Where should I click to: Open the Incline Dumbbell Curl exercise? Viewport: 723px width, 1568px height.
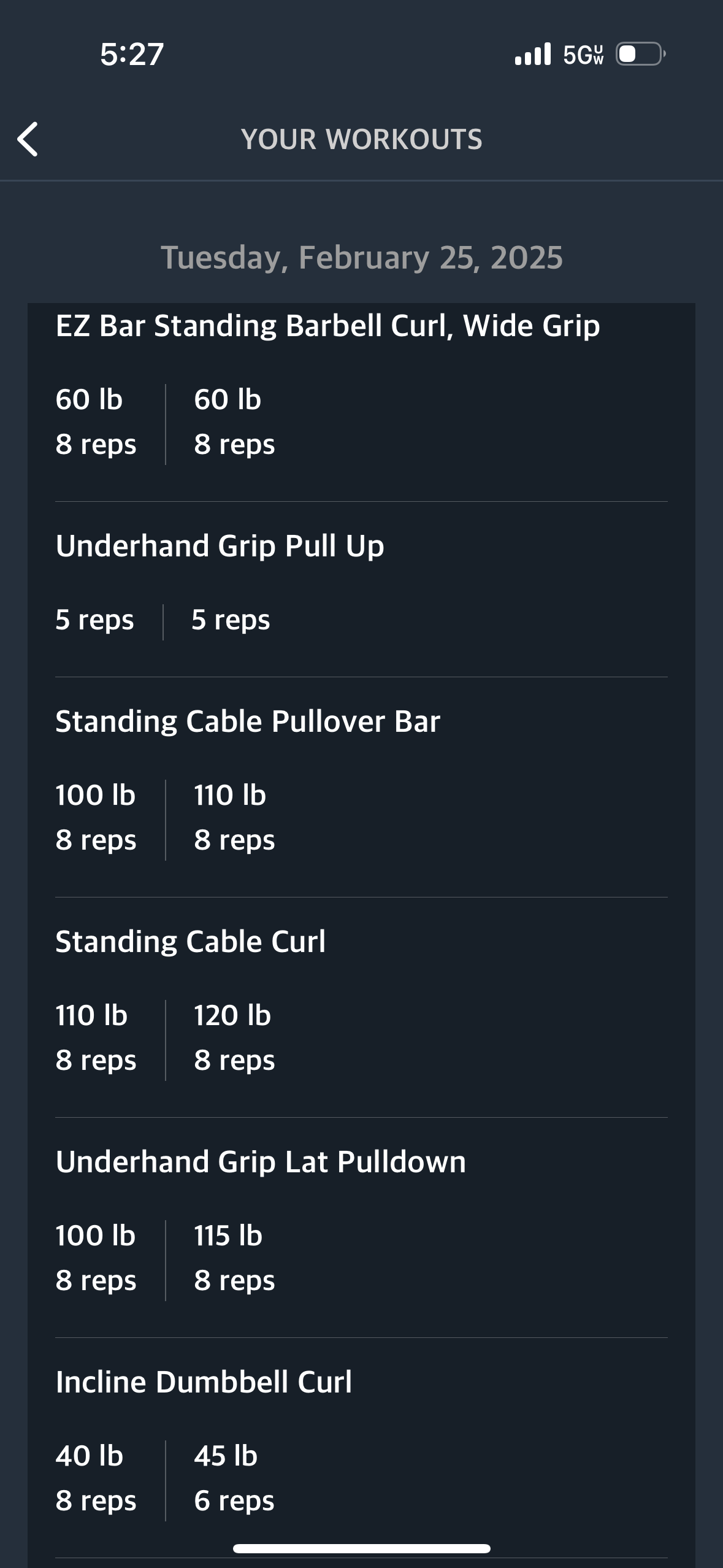[x=204, y=1382]
